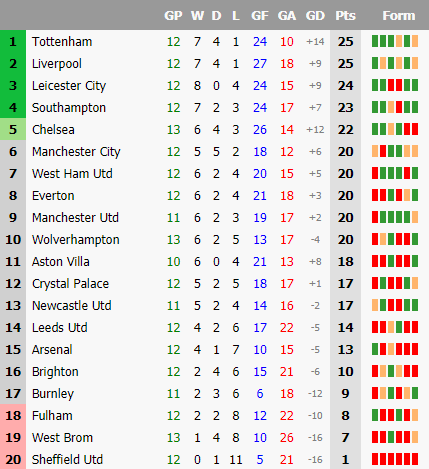429x469 pixels.
Task: Click Tottenham's form indicator bars
Action: pyautogui.click(x=395, y=41)
